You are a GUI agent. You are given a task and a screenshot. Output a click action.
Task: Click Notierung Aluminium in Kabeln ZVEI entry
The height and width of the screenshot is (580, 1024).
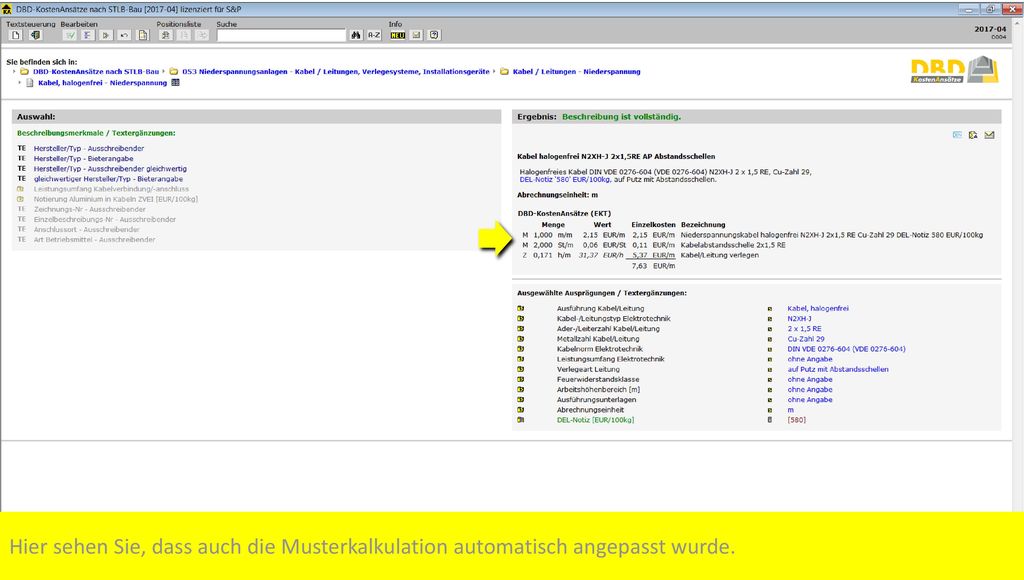(116, 199)
